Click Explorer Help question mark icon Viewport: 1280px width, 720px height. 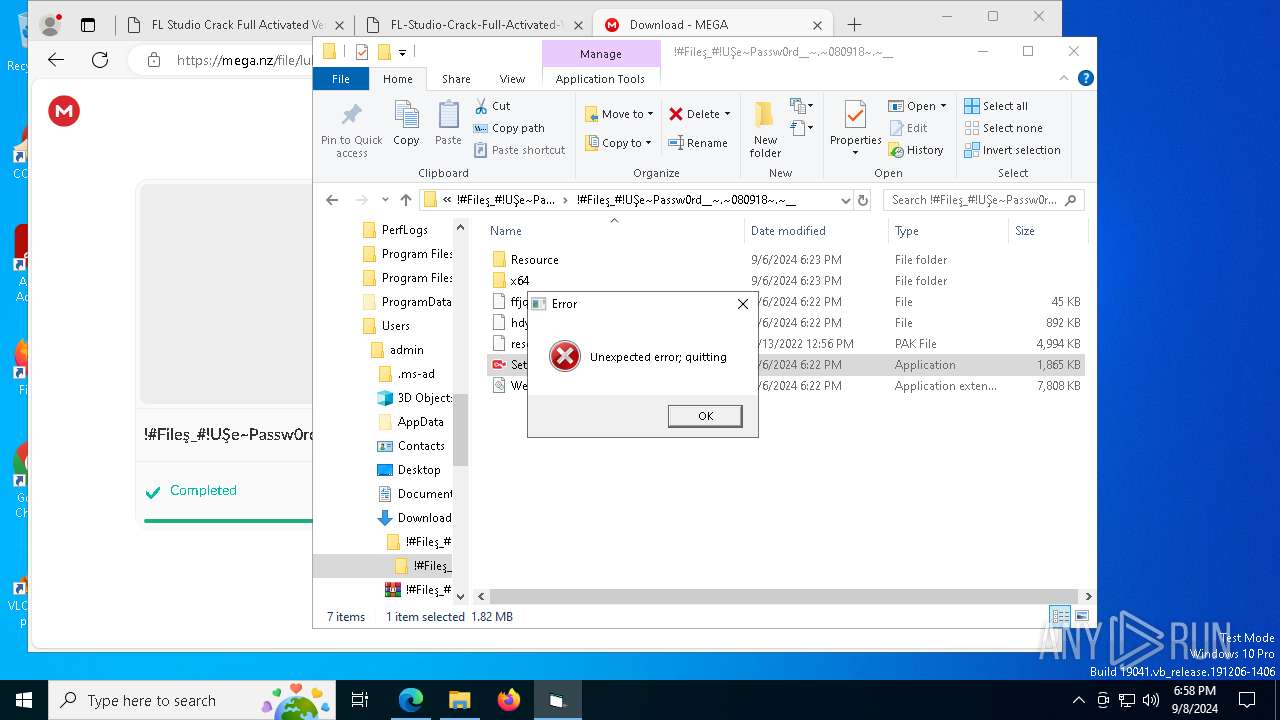tap(1086, 78)
